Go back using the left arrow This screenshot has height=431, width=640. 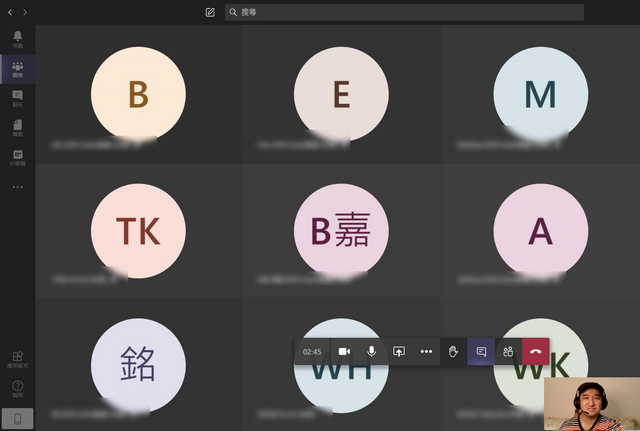[x=10, y=12]
